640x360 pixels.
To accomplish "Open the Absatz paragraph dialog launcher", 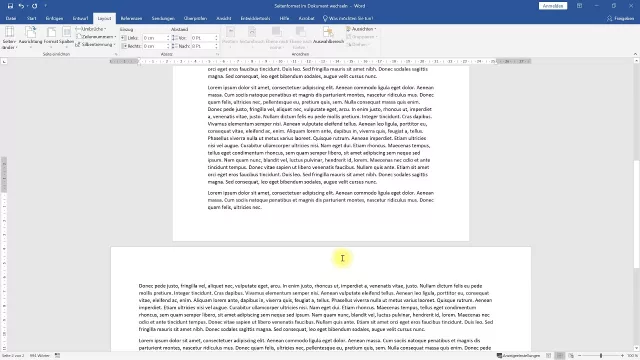I will tap(217, 54).
